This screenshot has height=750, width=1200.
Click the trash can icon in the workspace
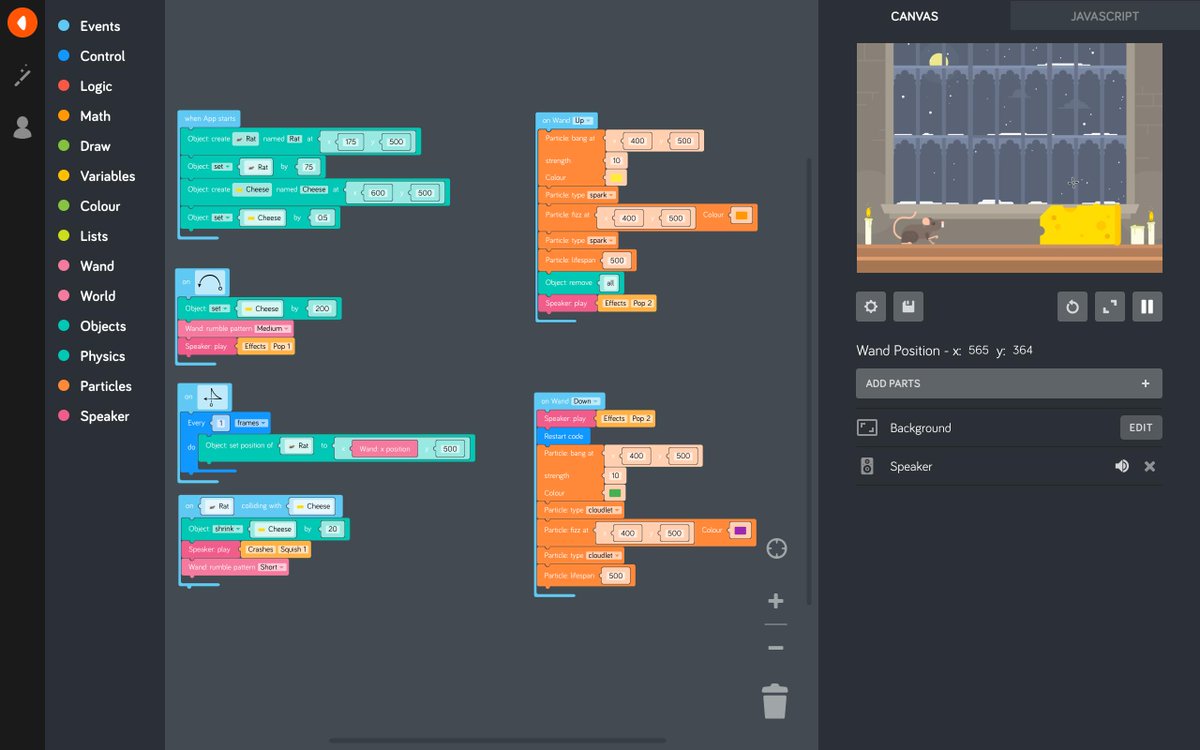[x=774, y=701]
